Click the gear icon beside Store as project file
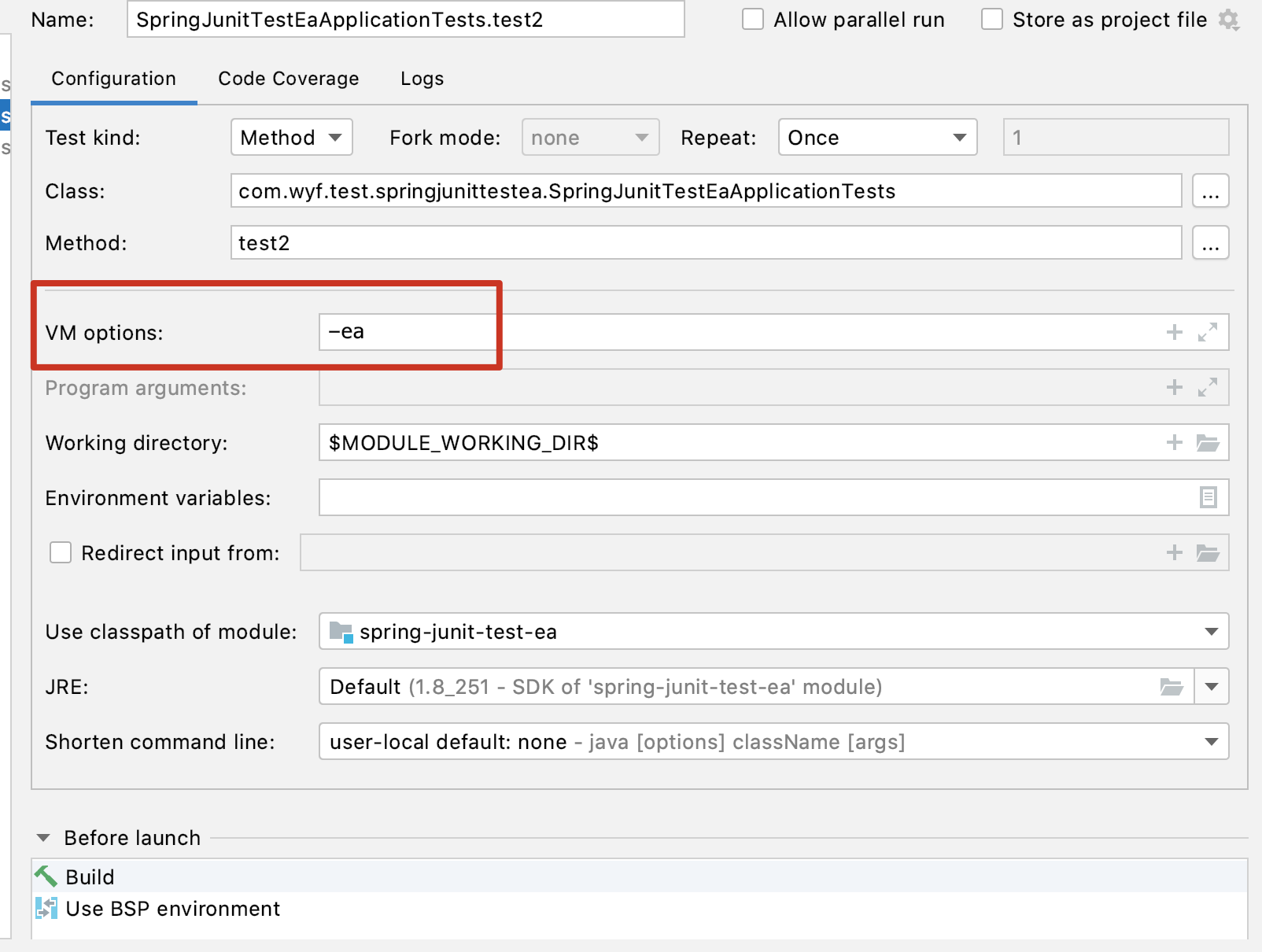The height and width of the screenshot is (952, 1262). [1229, 20]
